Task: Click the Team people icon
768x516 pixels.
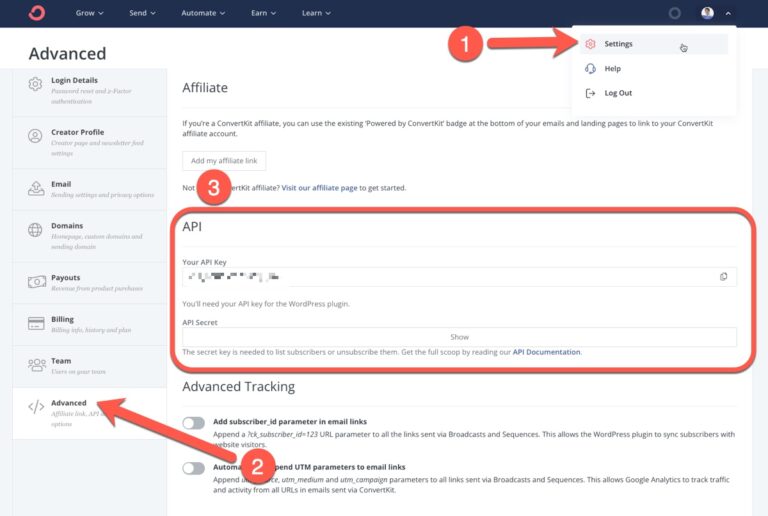Action: click(37, 365)
